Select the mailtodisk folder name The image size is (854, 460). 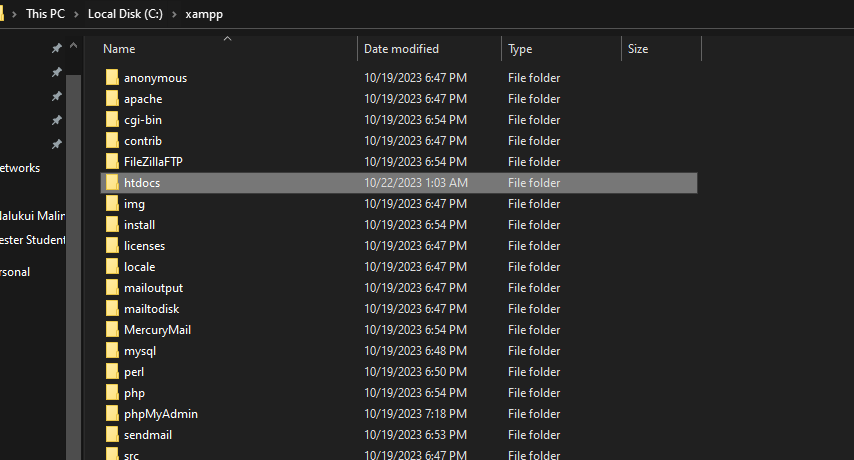coord(151,308)
